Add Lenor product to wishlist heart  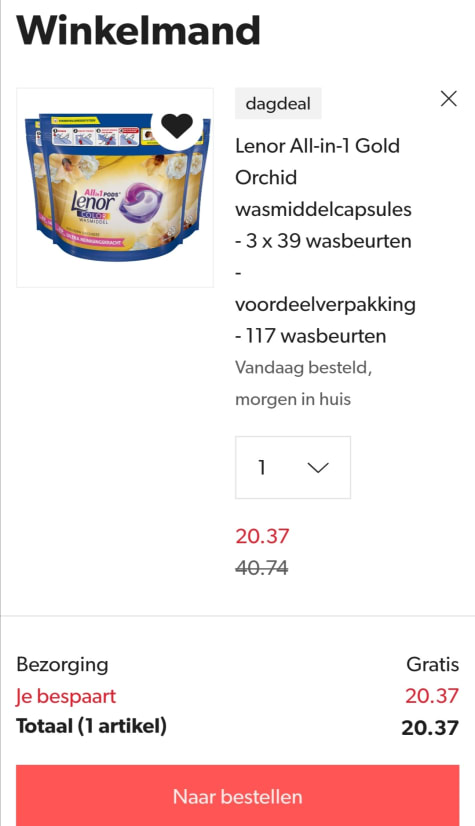(x=177, y=126)
